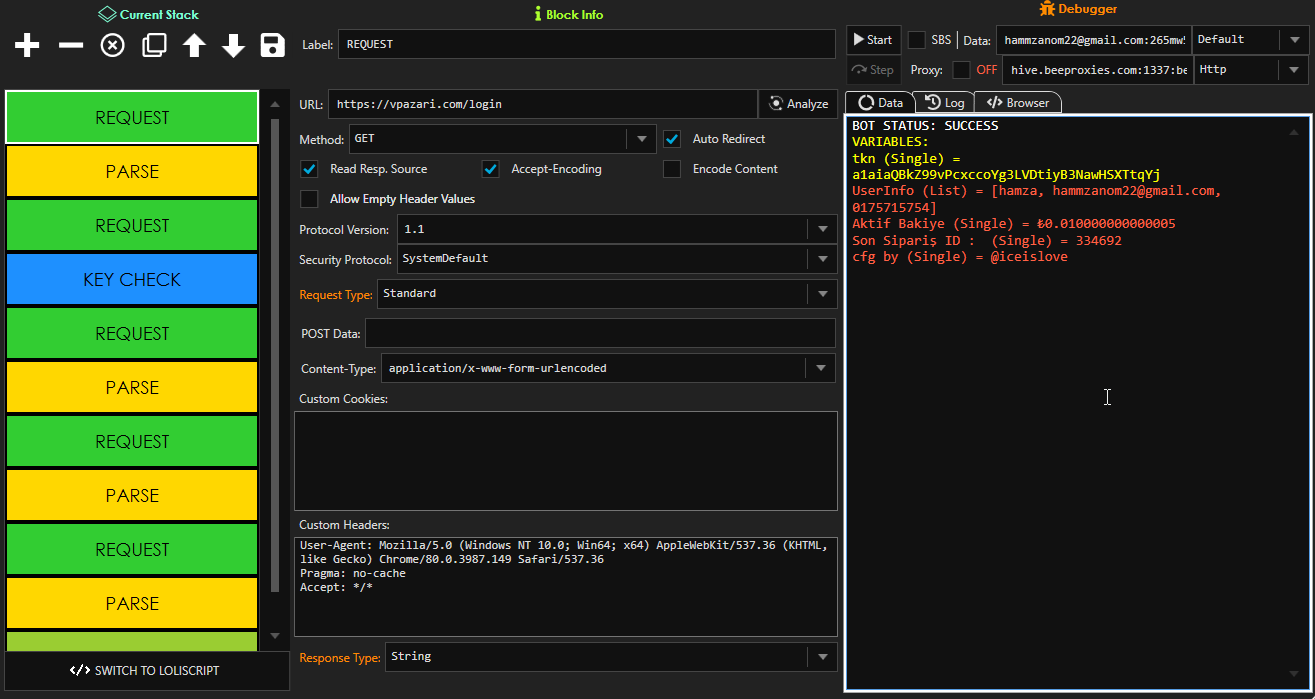
Task: Open the Browser tab in debugger
Action: pos(1018,103)
